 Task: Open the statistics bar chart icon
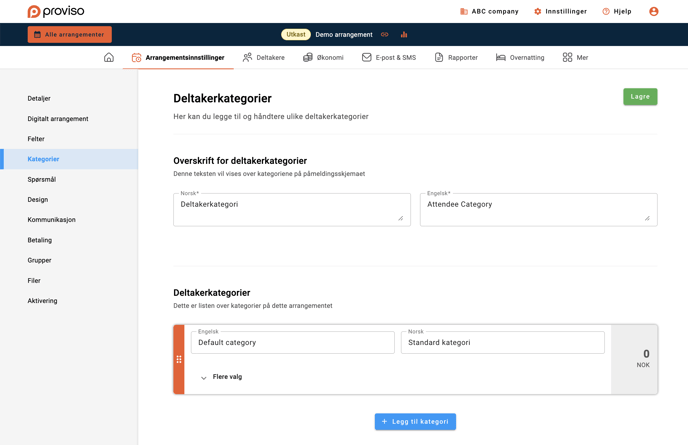click(x=404, y=35)
